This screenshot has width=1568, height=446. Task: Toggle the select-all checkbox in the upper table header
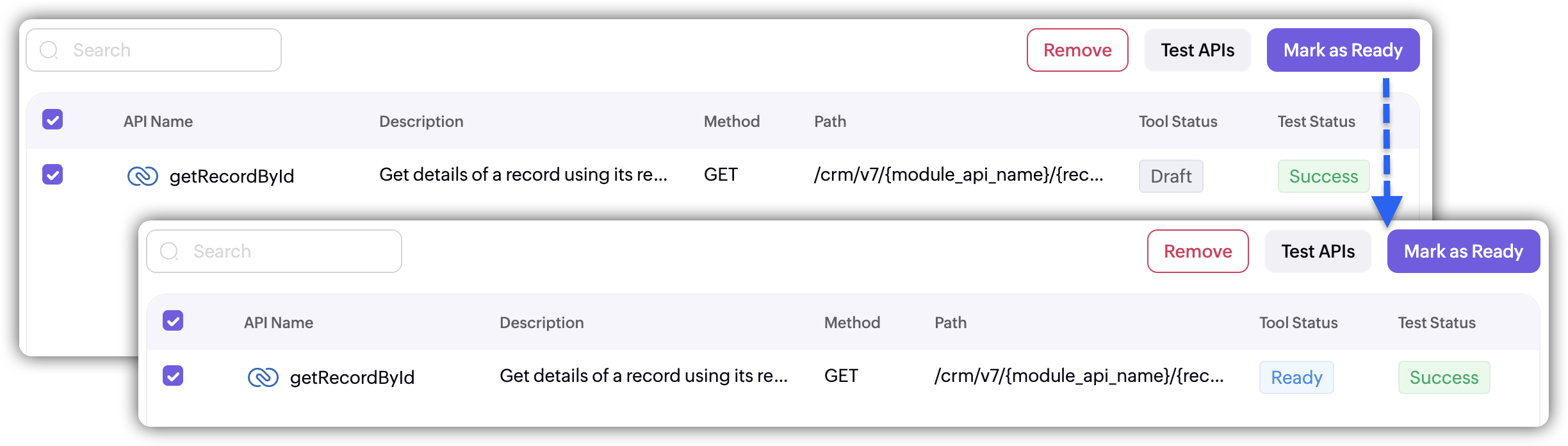click(x=53, y=119)
